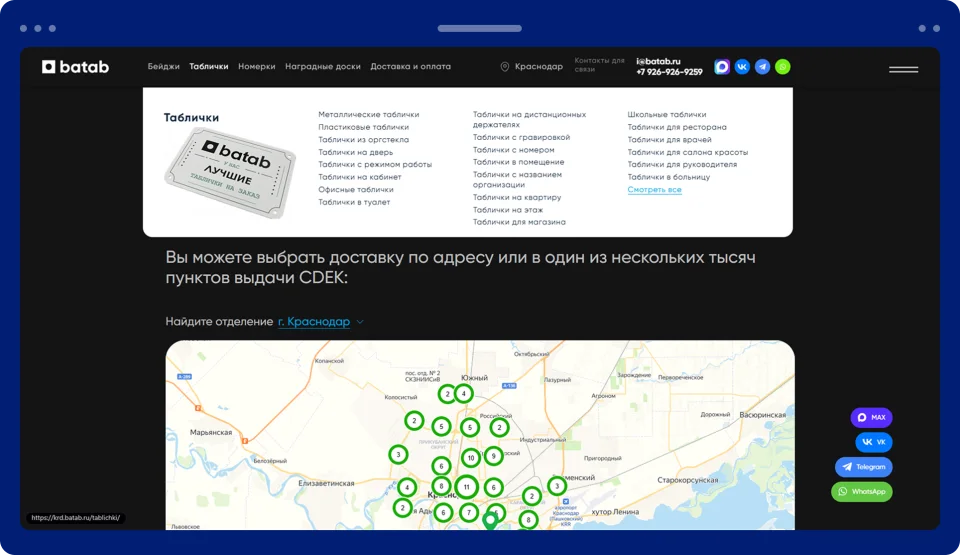This screenshot has height=555, width=960.
Task: Open Таблички на кабинет link
Action: [359, 177]
